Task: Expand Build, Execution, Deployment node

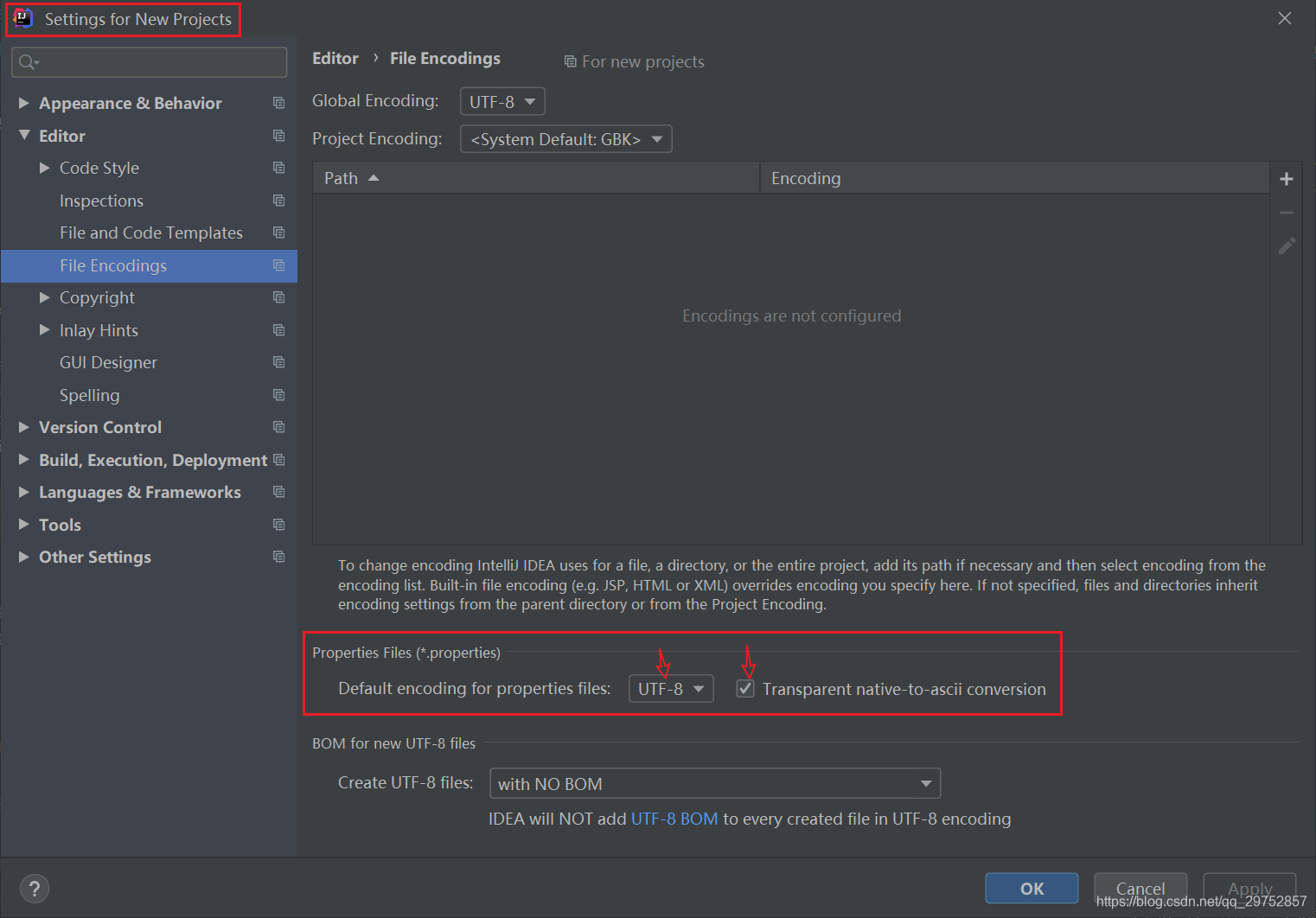Action: (24, 460)
